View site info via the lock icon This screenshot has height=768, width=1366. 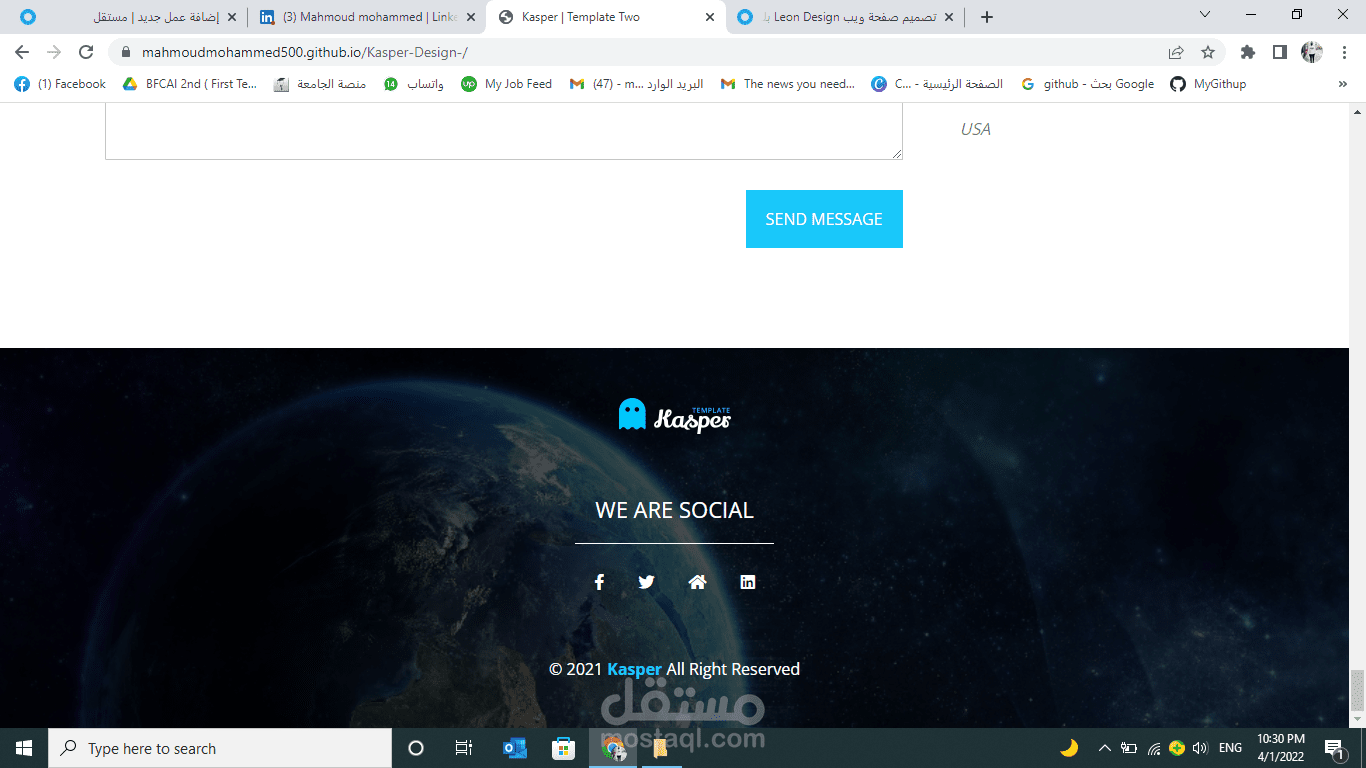[126, 53]
